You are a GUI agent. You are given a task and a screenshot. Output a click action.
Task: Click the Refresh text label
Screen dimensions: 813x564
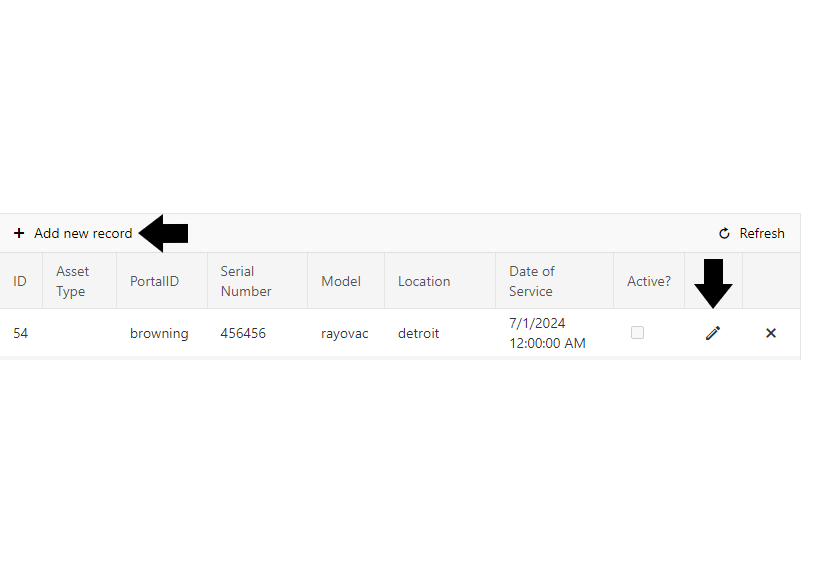point(762,233)
